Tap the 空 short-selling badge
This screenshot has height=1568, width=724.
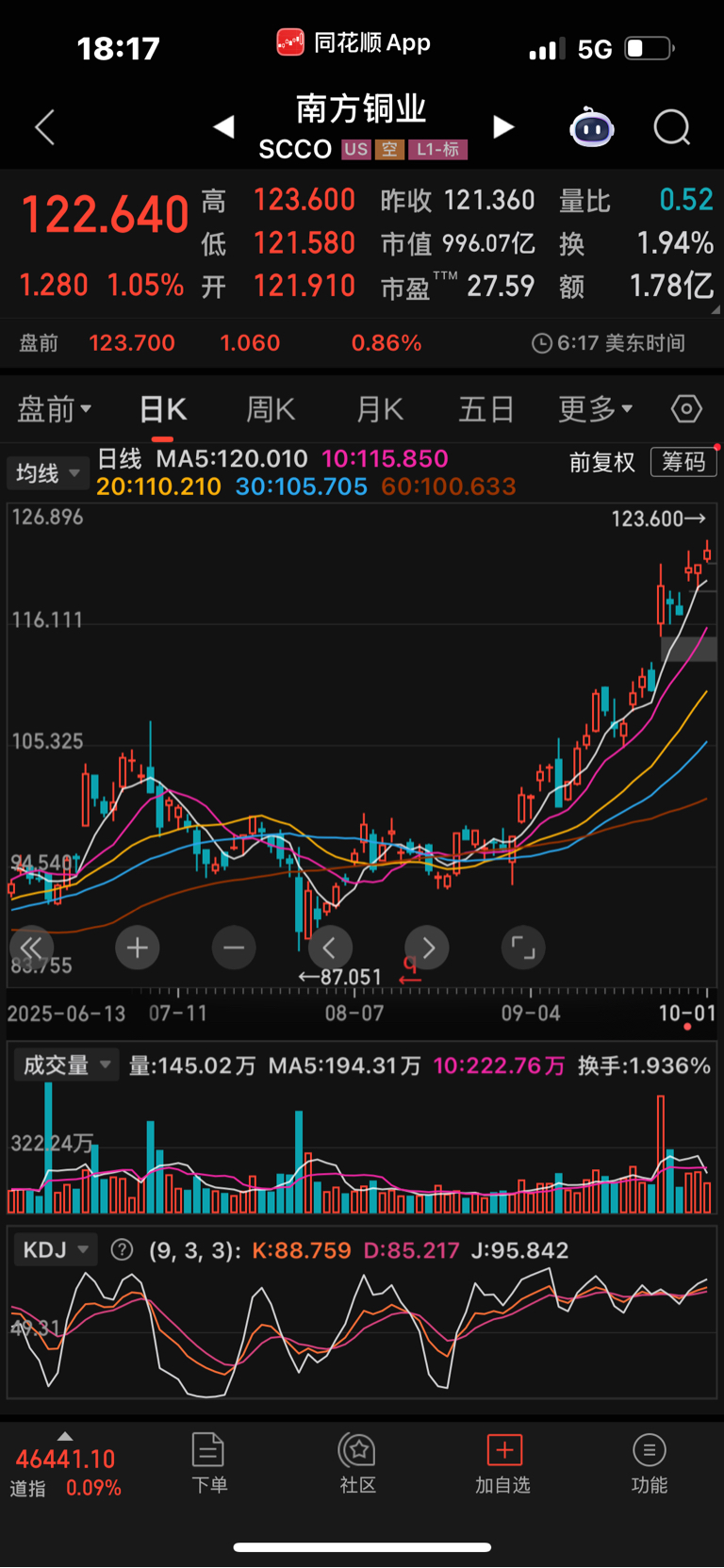389,149
